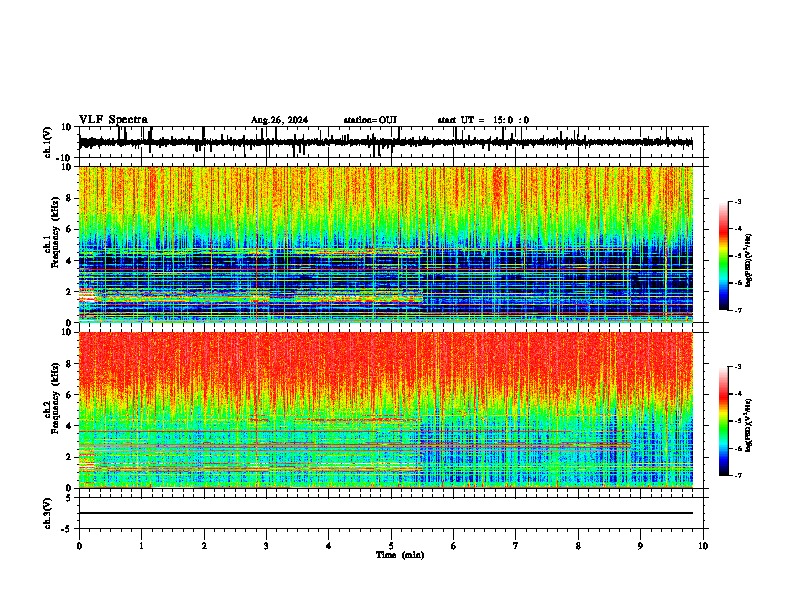Click time axis tick label "4" under the plots

(329, 546)
